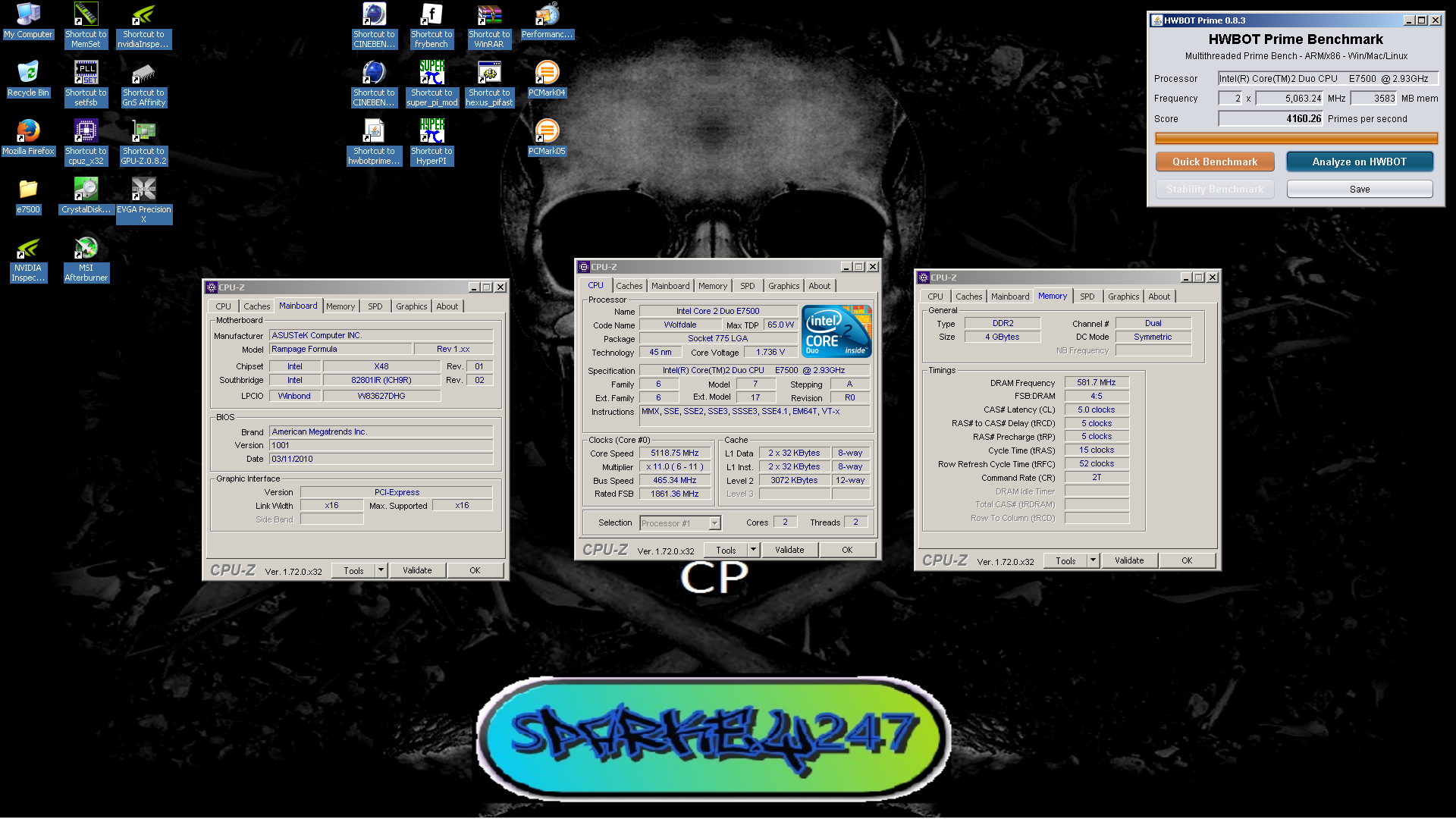Switch to Memory tab in middle CPU-Z window
Image resolution: width=1456 pixels, height=819 pixels.
click(x=713, y=286)
